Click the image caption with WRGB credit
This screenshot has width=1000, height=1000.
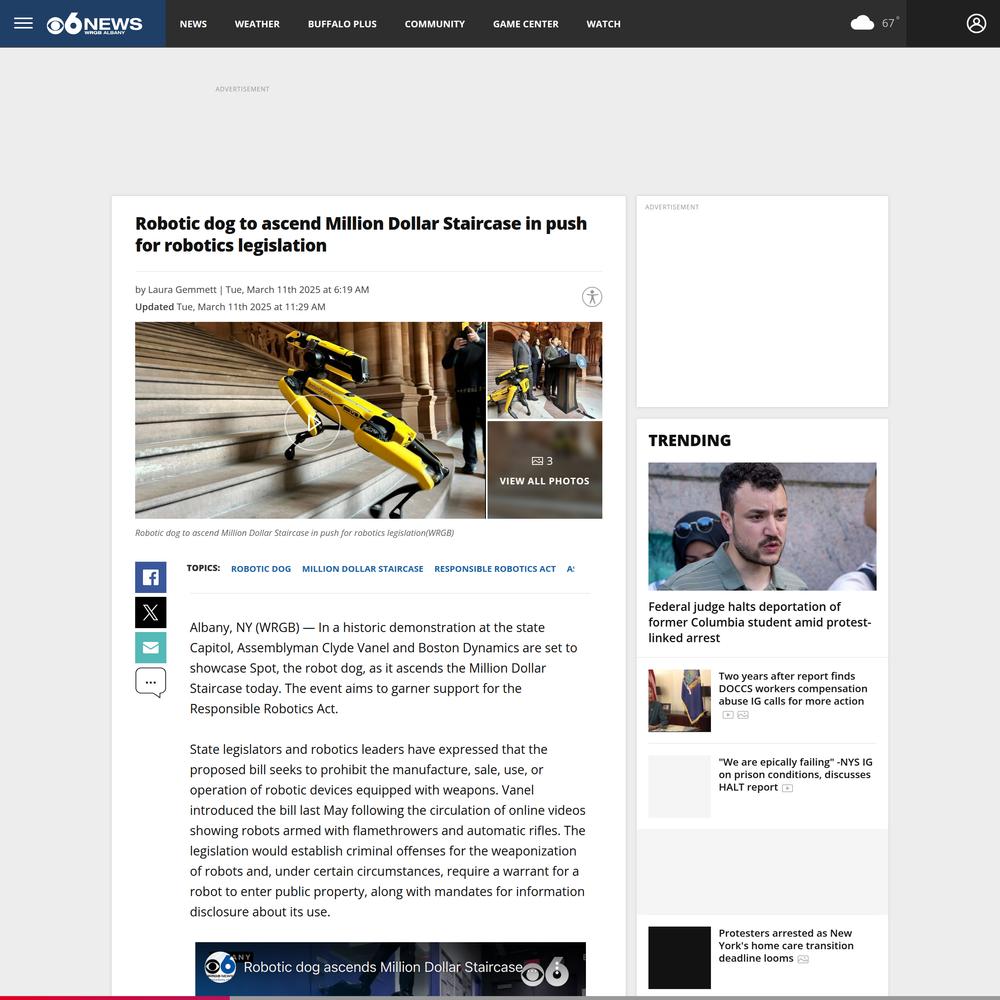click(x=295, y=533)
